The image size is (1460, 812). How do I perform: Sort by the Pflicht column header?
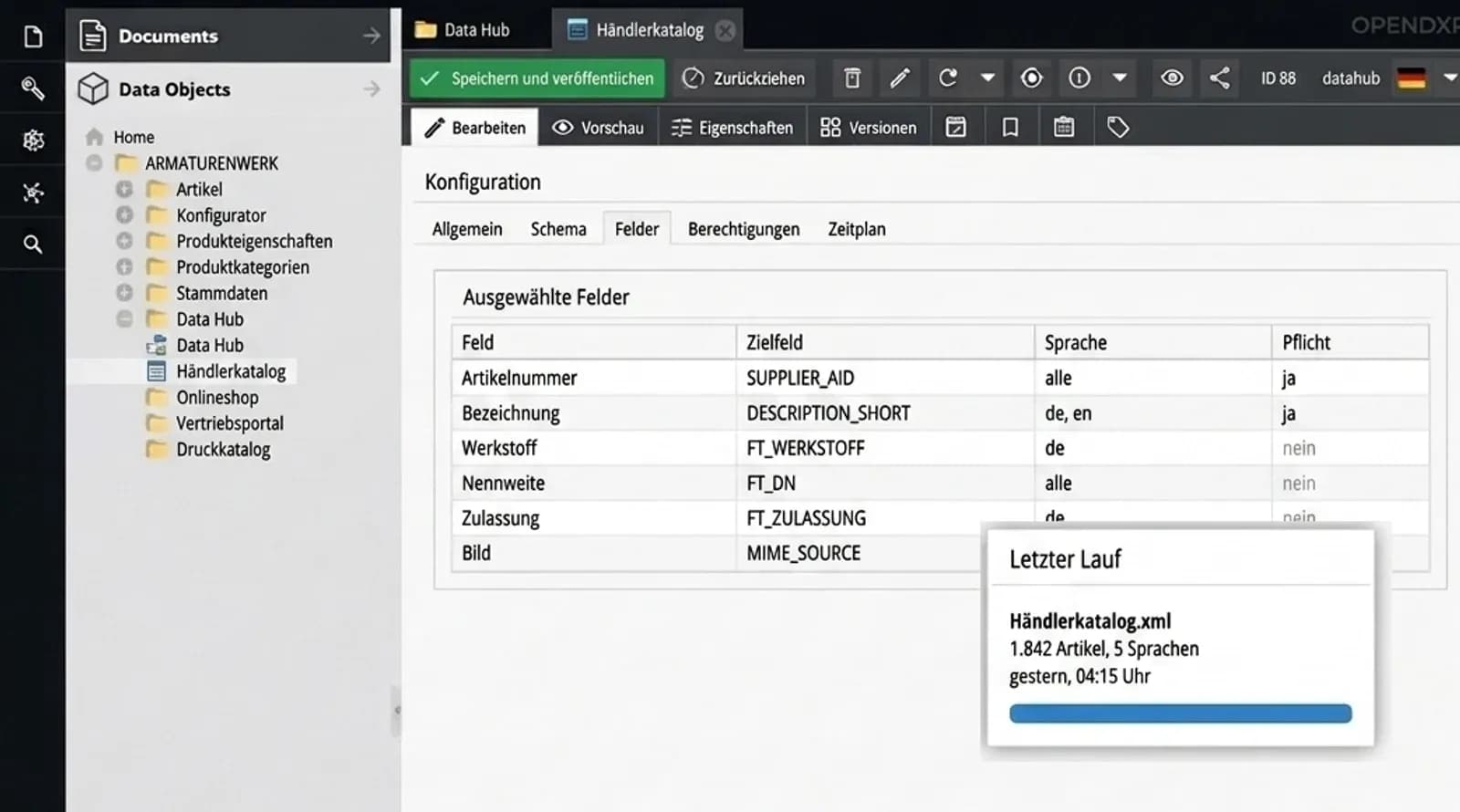point(1350,342)
